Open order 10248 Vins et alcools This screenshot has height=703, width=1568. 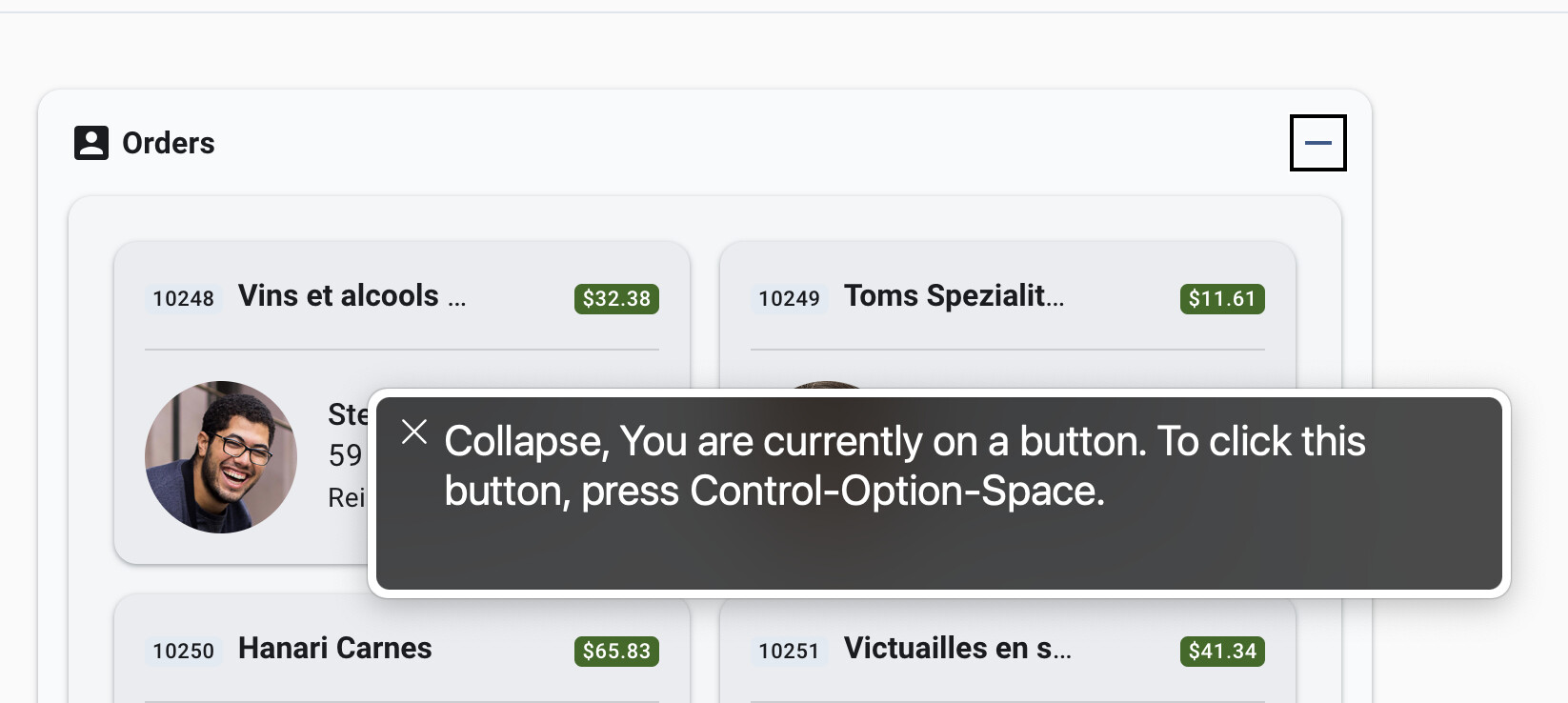click(x=352, y=296)
